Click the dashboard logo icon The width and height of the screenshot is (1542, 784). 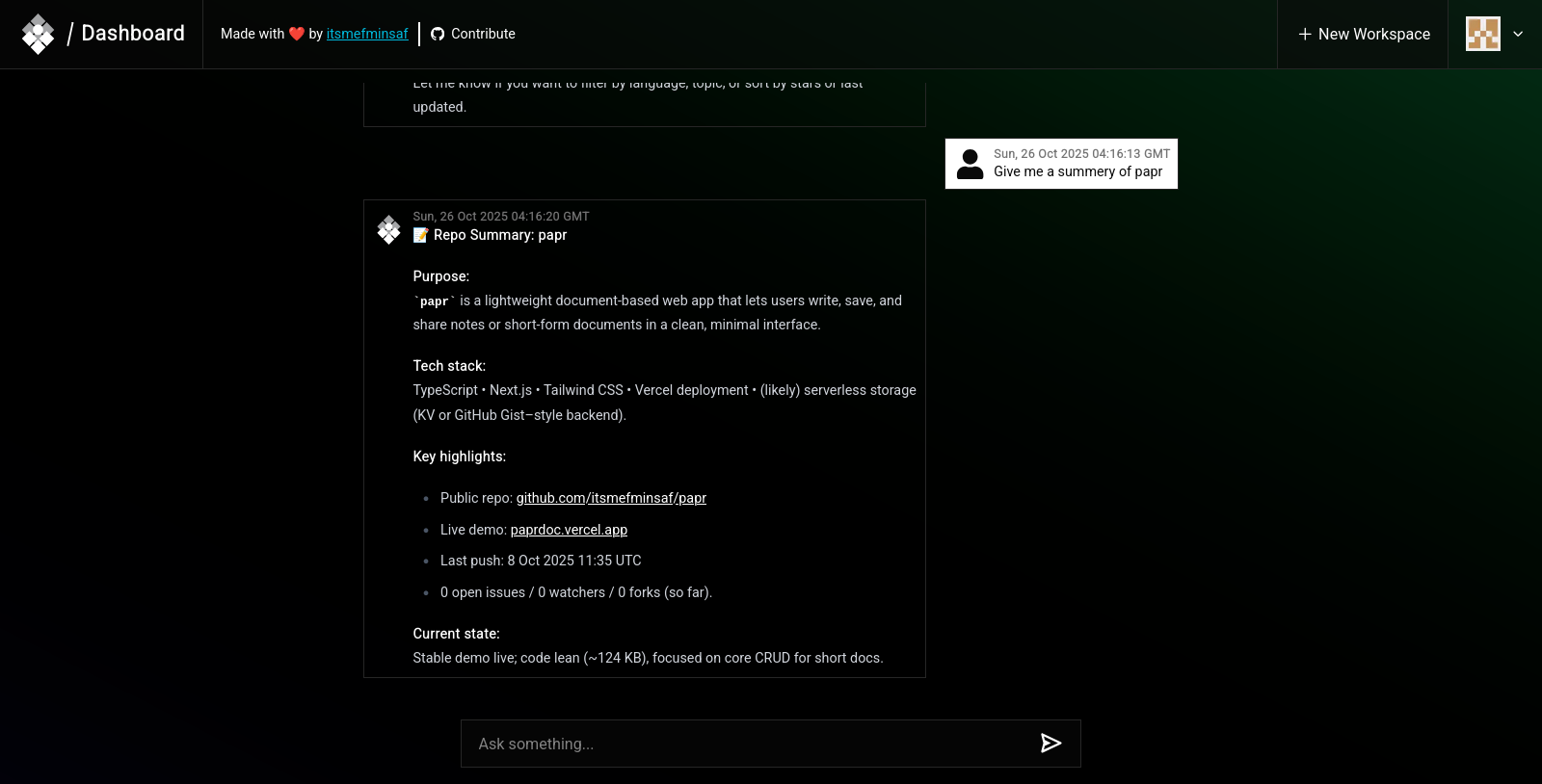38,34
